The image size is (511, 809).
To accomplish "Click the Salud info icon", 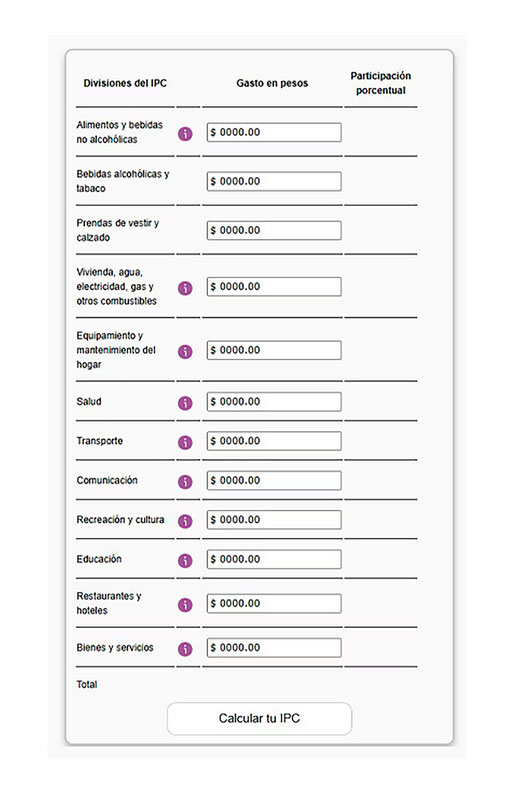I will [x=185, y=403].
